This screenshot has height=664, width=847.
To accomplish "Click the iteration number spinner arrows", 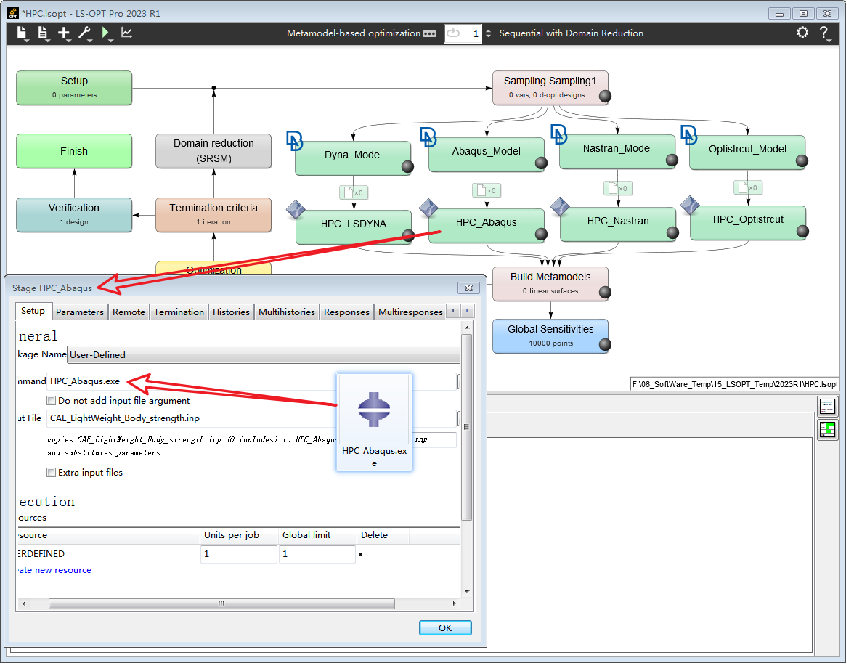I will coord(488,33).
